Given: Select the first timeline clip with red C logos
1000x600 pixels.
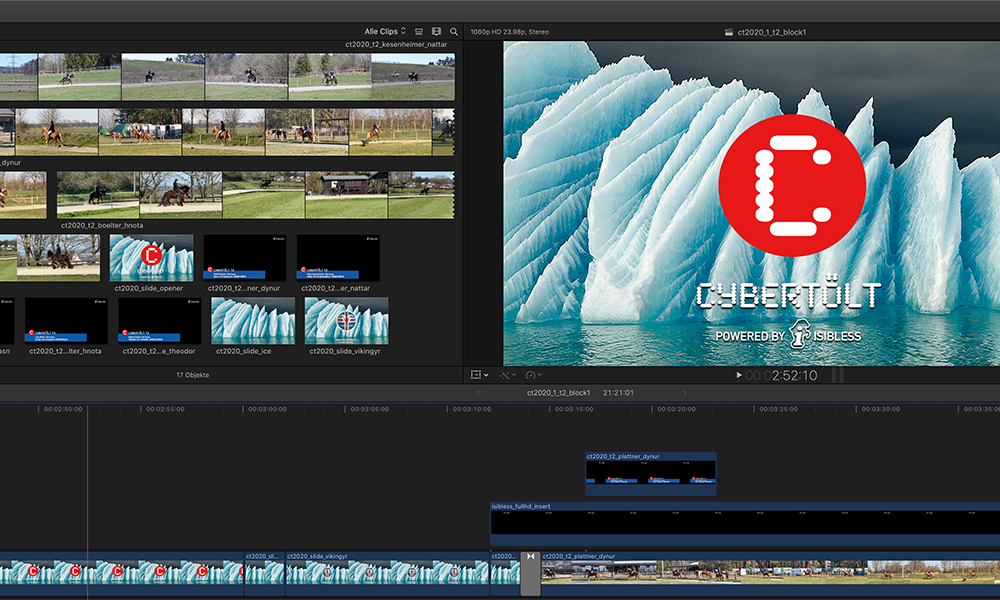Looking at the screenshot, I should 121,574.
